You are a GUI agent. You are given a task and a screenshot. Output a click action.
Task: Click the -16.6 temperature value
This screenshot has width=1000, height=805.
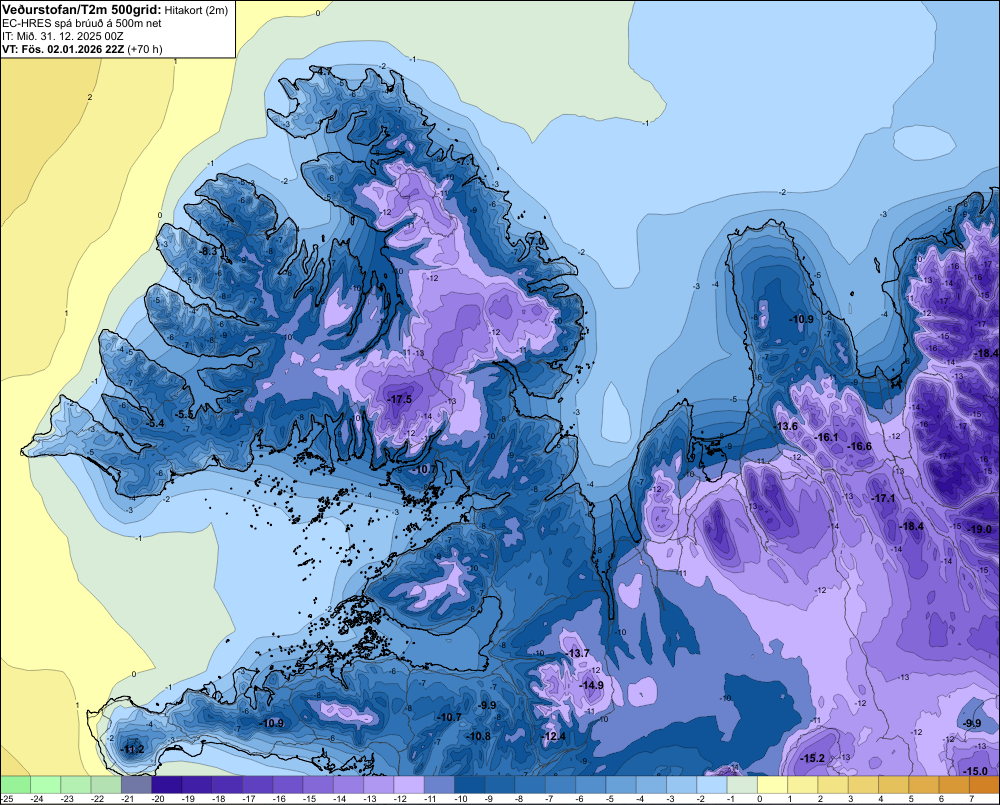point(859,446)
